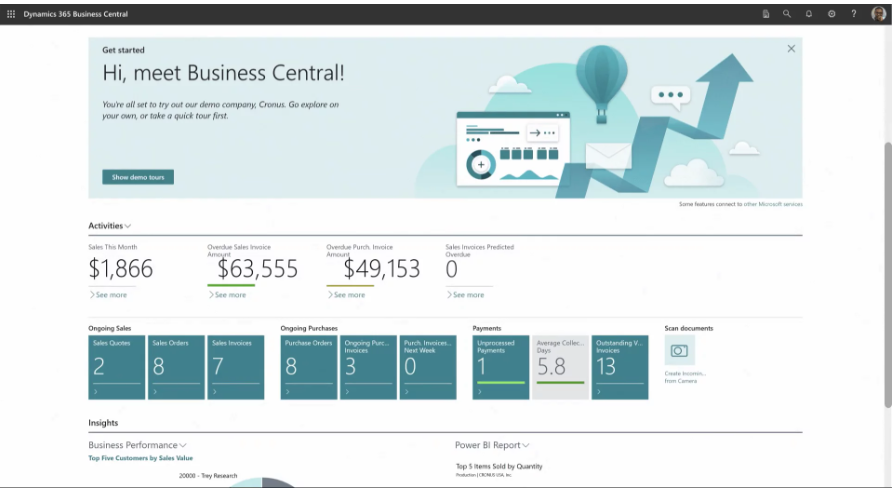The height and width of the screenshot is (490, 896).
Task: Open Top Five Customers by Sales Value
Action: pyautogui.click(x=140, y=458)
